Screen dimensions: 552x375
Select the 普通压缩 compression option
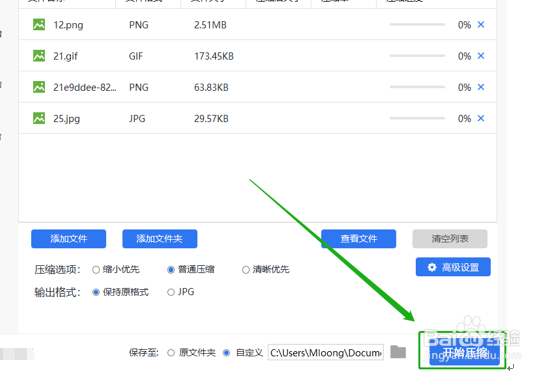[171, 270]
